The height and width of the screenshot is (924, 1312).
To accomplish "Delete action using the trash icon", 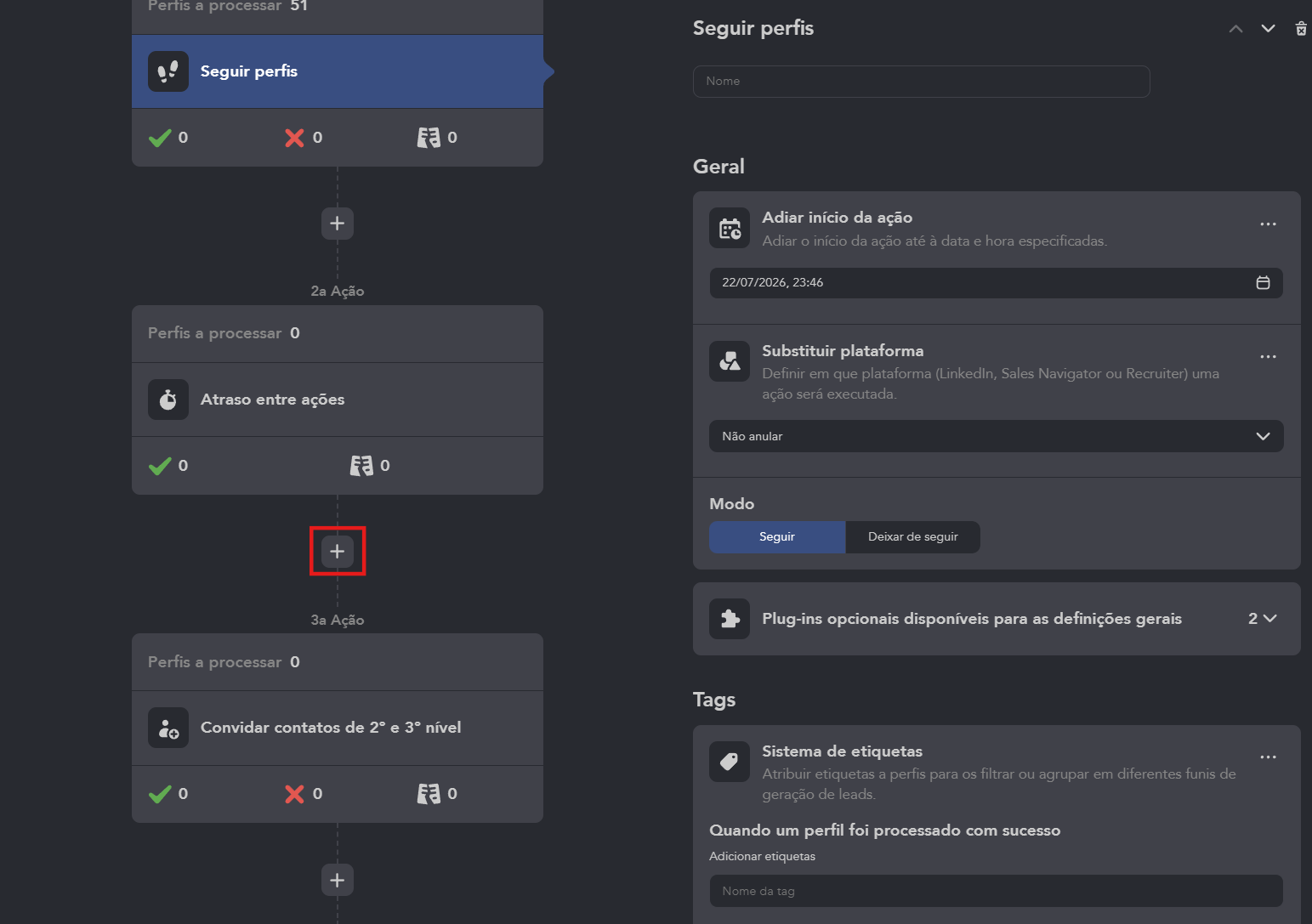I will [1301, 29].
